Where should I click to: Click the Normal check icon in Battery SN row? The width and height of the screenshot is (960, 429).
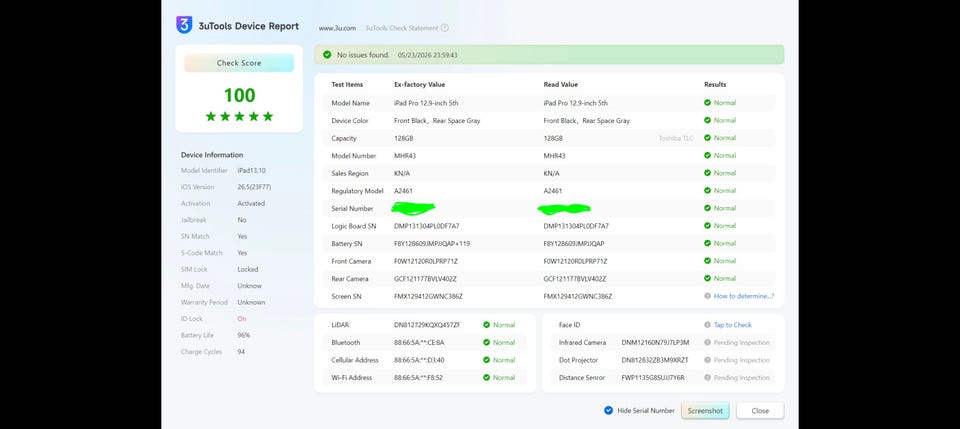pos(707,244)
